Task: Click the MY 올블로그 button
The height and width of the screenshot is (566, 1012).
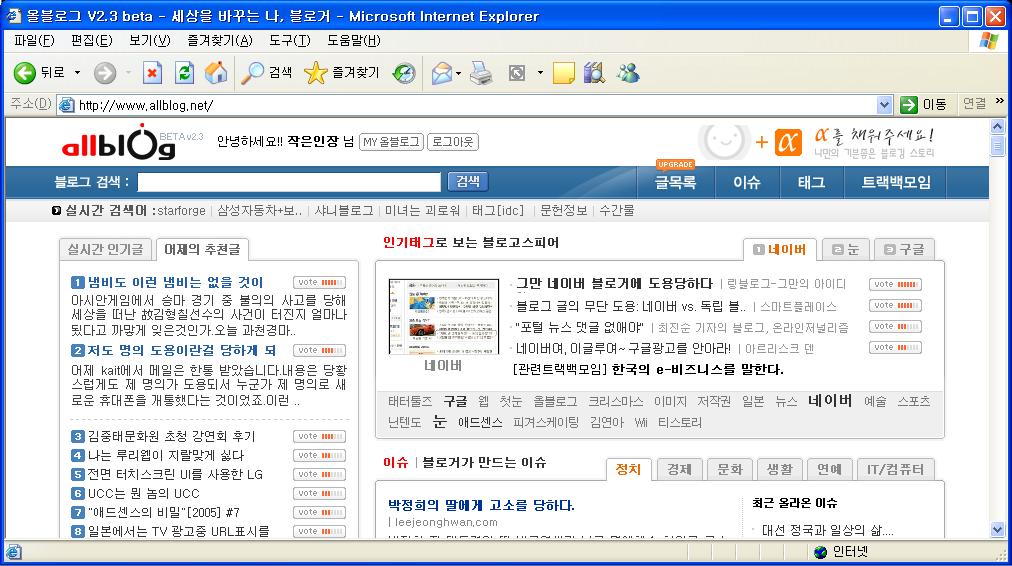Action: [x=391, y=142]
